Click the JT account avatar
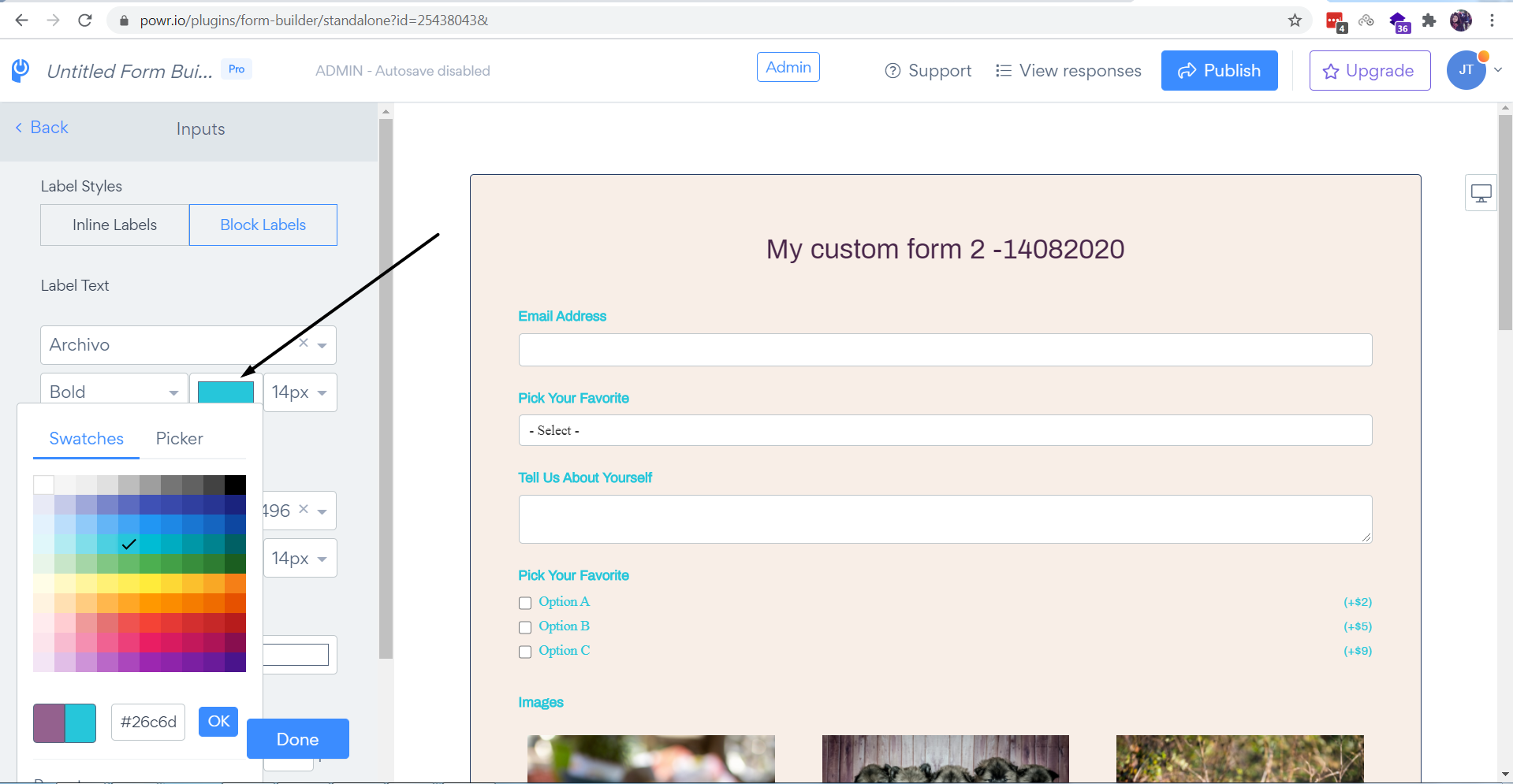The width and height of the screenshot is (1513, 784). click(1466, 69)
